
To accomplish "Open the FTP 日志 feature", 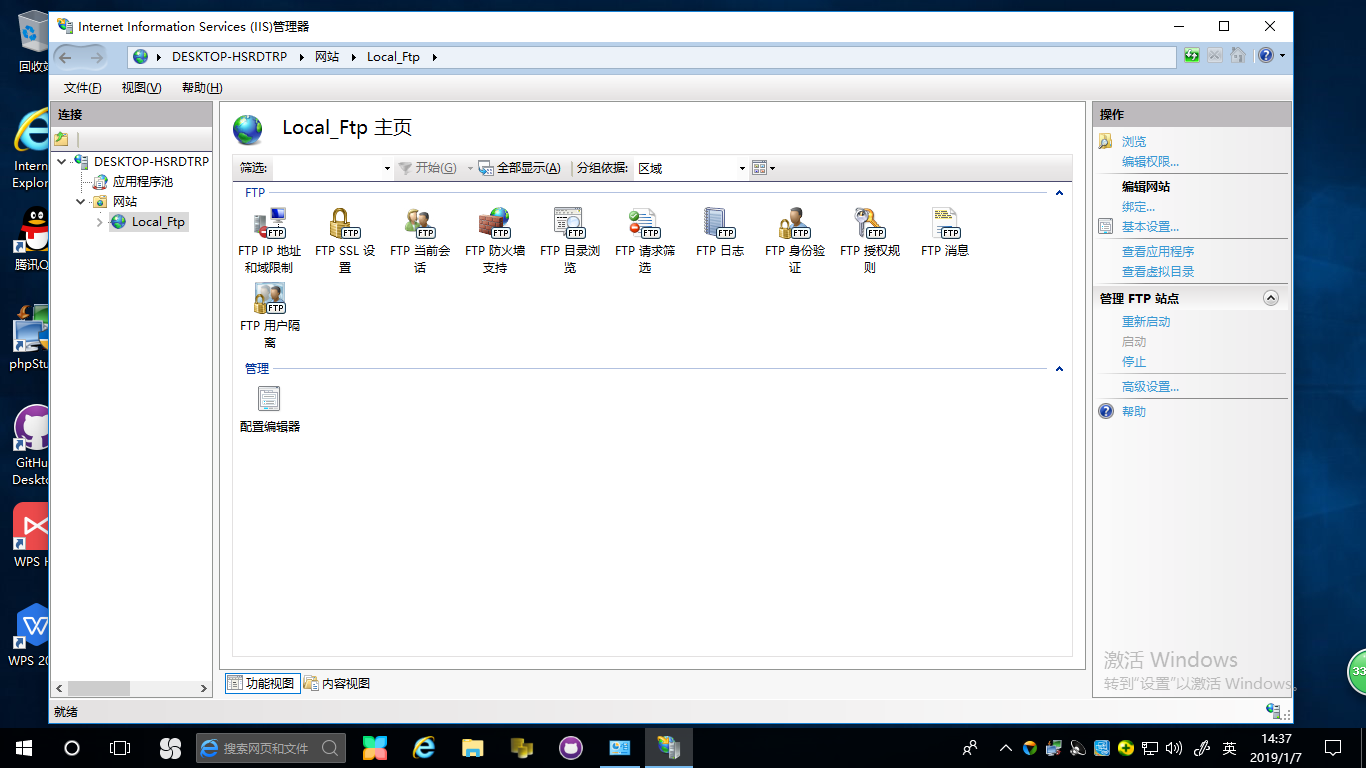I will (718, 227).
